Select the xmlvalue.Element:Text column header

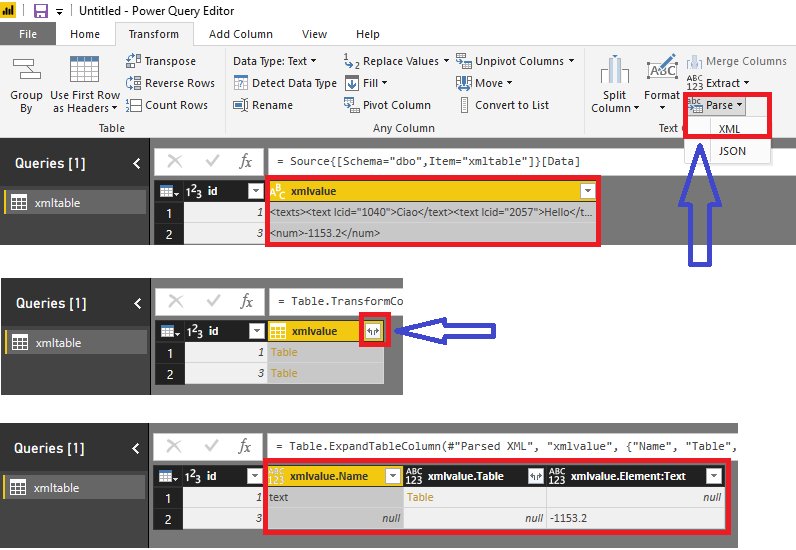coord(635,476)
